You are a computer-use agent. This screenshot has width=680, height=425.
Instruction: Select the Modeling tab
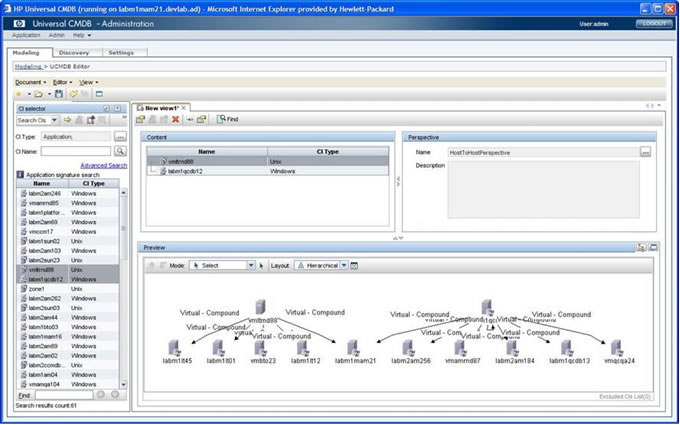pos(26,52)
